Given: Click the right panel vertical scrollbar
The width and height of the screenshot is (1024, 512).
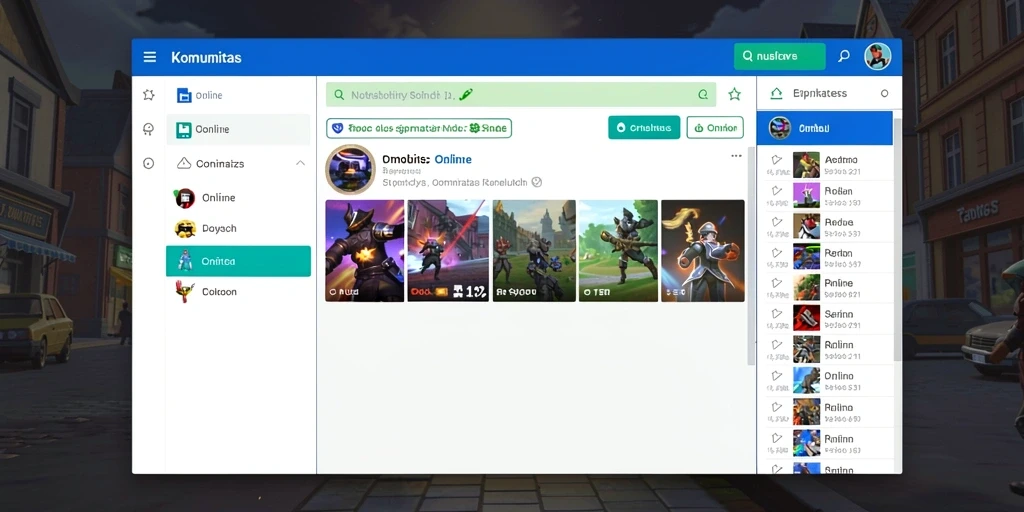Looking at the screenshot, I should tap(897, 240).
